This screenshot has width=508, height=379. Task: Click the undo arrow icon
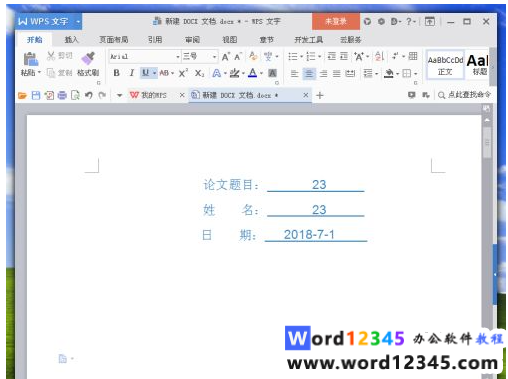(89, 96)
